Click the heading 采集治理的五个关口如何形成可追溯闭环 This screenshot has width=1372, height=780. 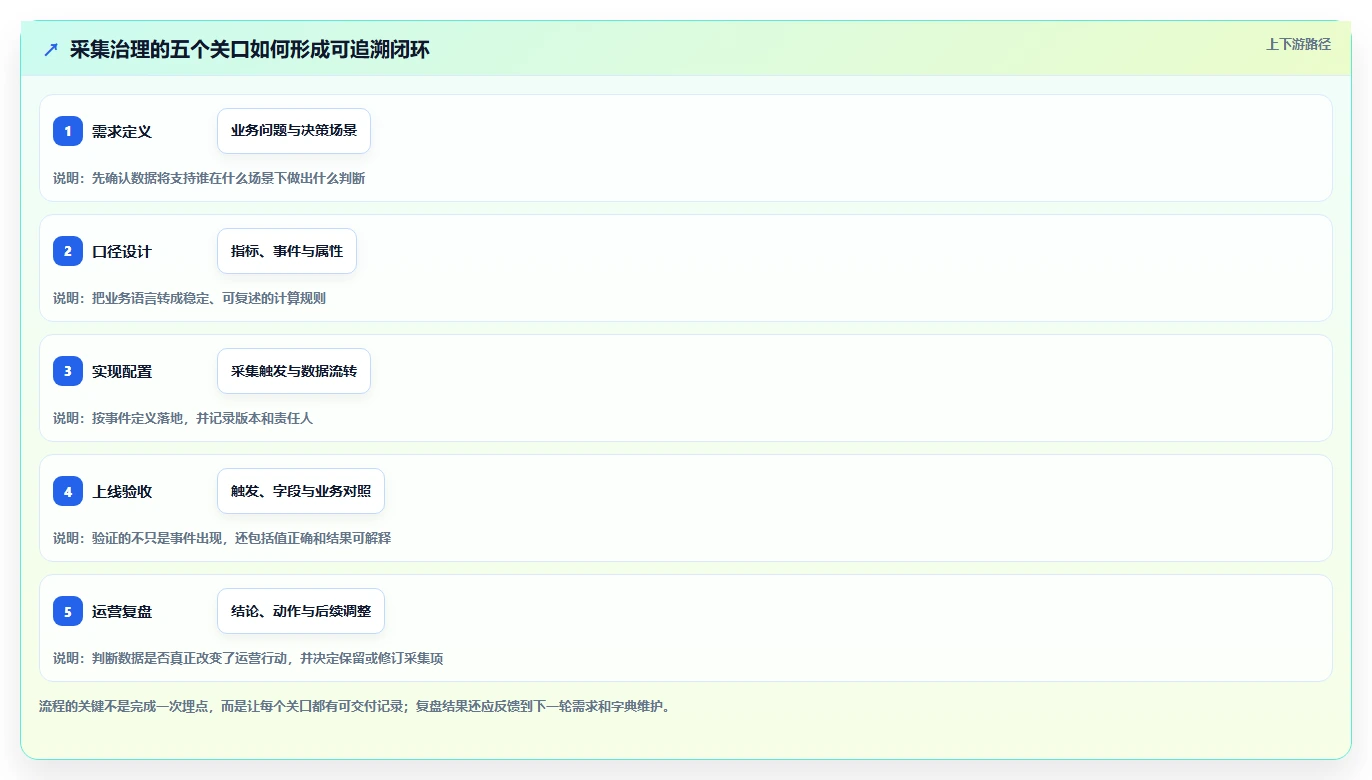point(250,49)
